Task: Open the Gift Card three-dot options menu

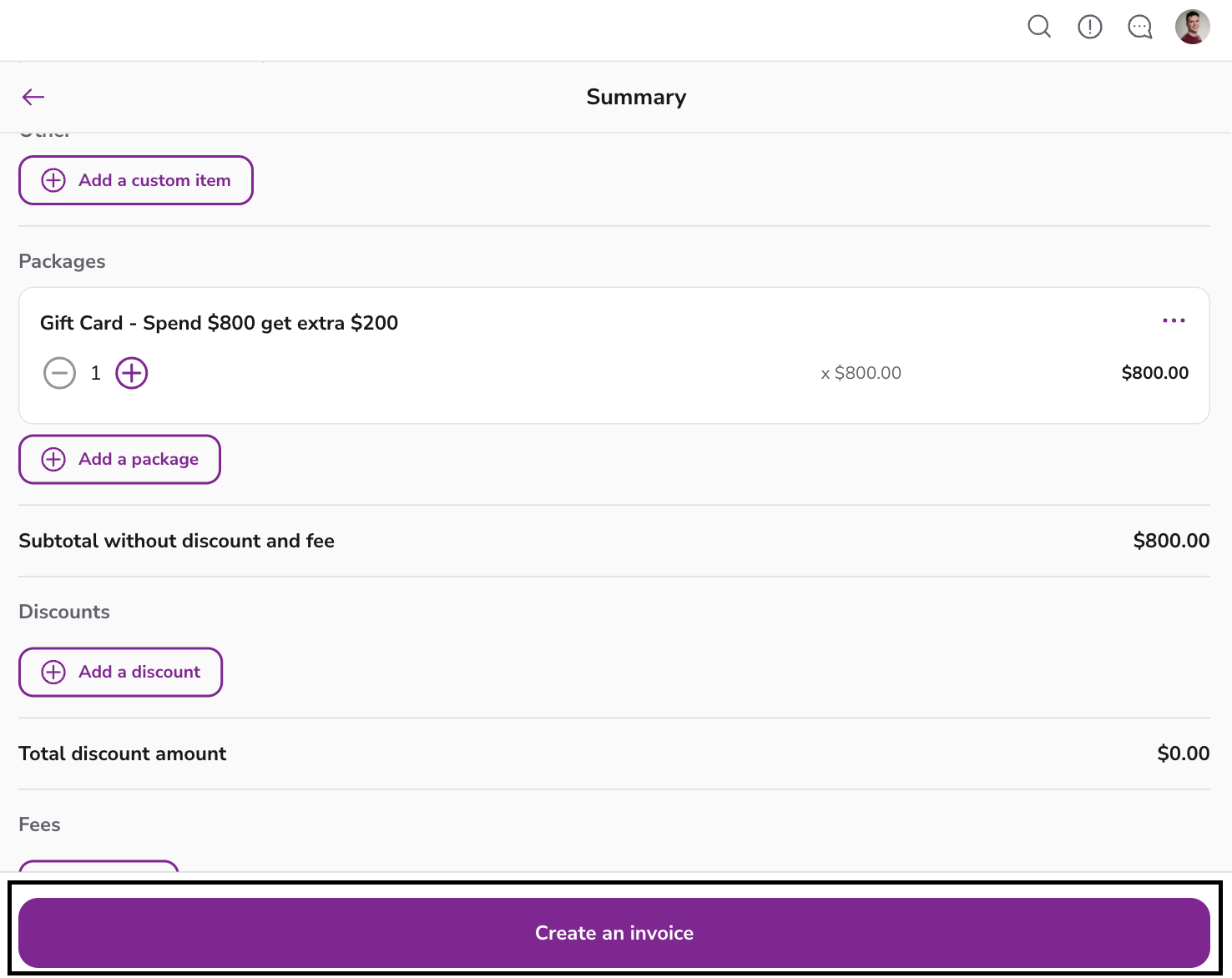Action: tap(1174, 320)
